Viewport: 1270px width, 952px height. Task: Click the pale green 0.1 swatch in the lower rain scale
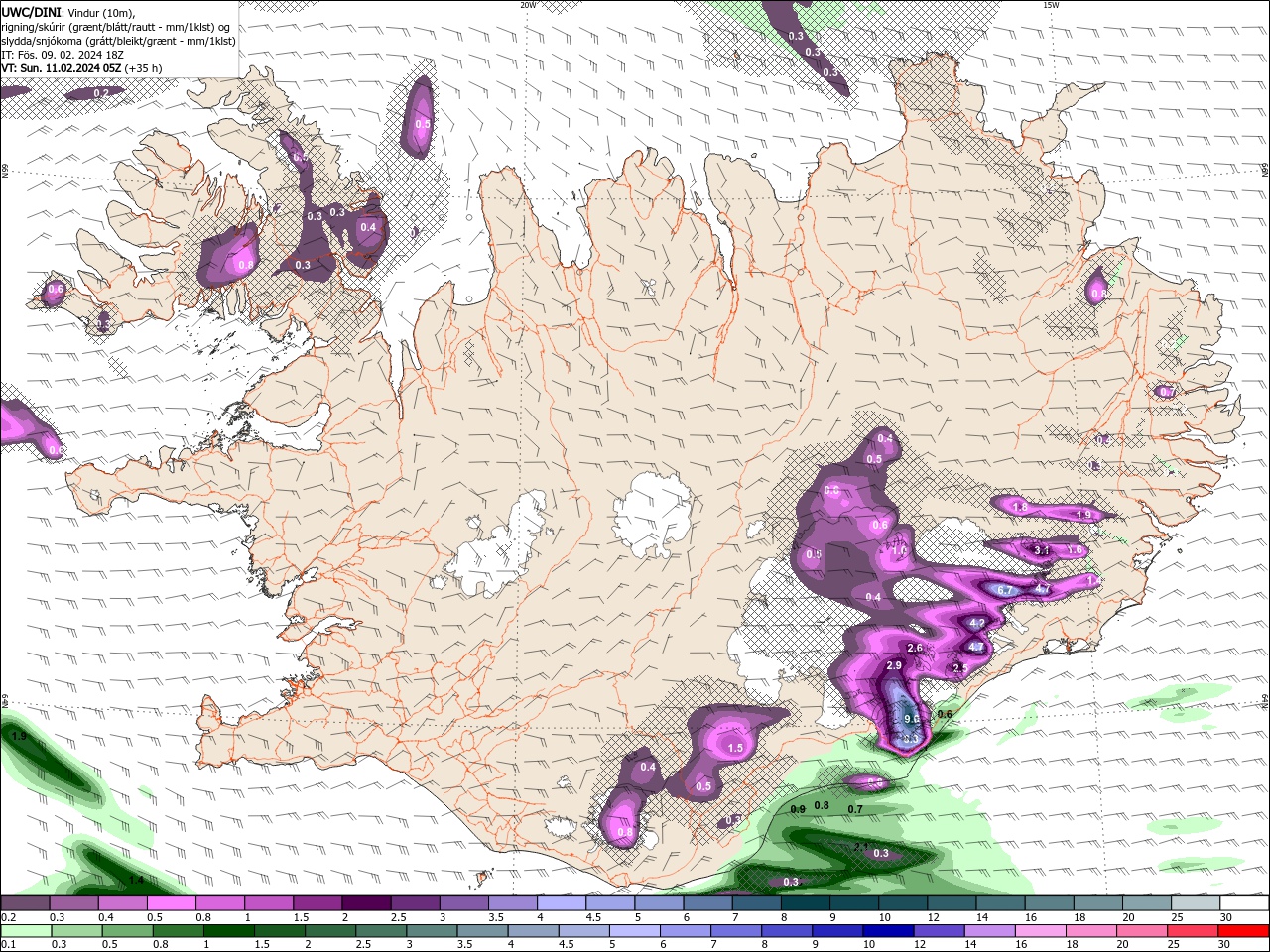(x=25, y=931)
